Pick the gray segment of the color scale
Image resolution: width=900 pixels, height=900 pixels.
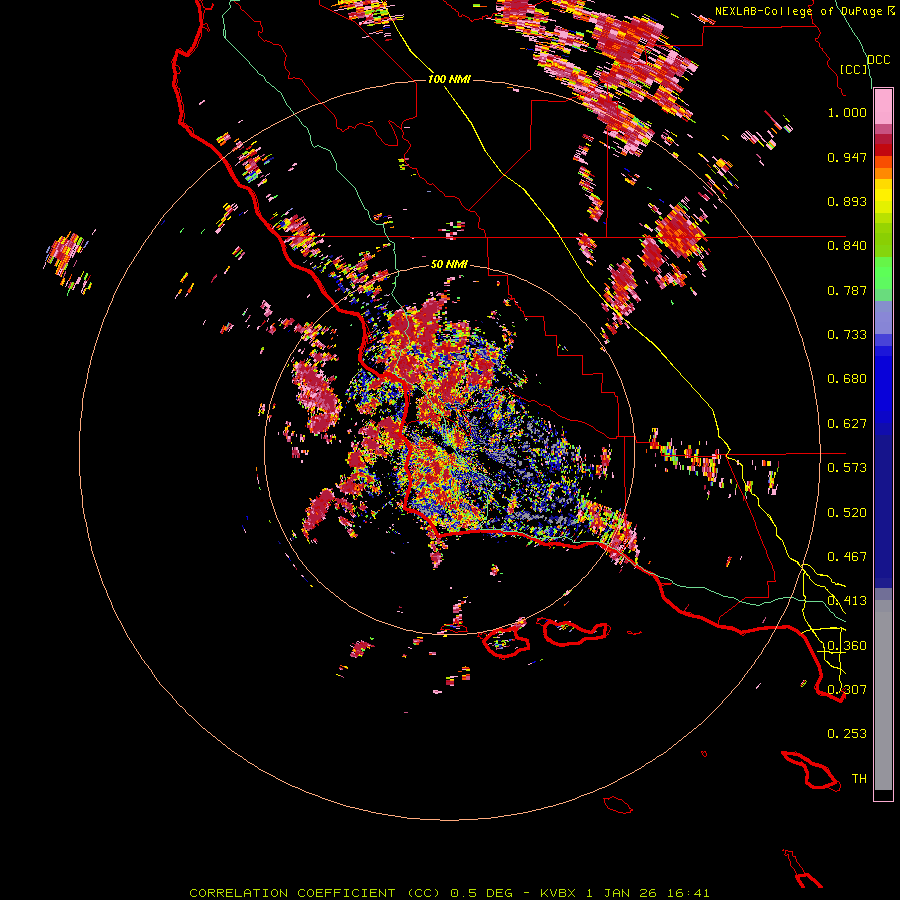(x=883, y=695)
